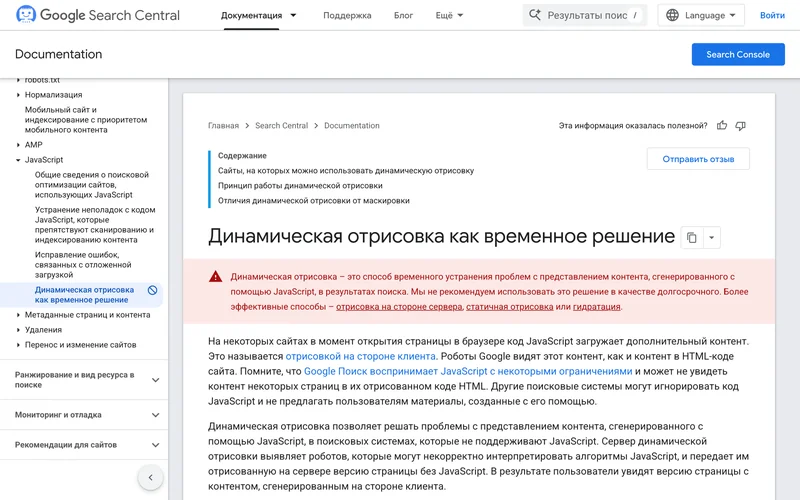Open the Поддержка tab
The width and height of the screenshot is (800, 500).
(347, 15)
